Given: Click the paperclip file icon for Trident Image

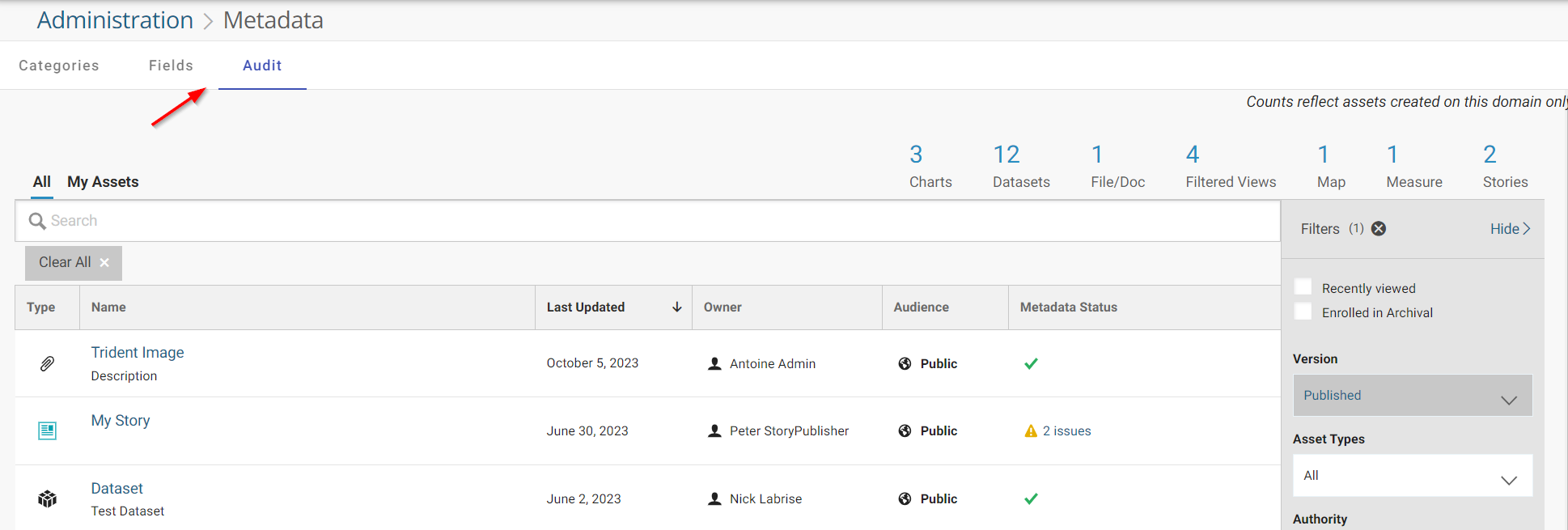Looking at the screenshot, I should (48, 364).
